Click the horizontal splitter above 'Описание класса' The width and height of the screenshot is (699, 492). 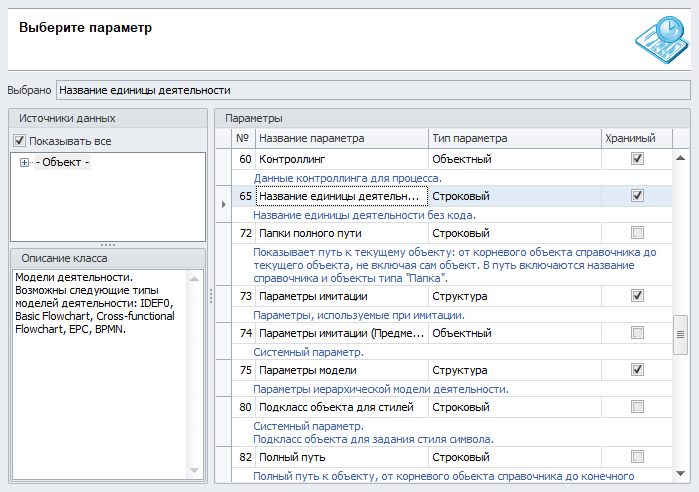point(106,244)
